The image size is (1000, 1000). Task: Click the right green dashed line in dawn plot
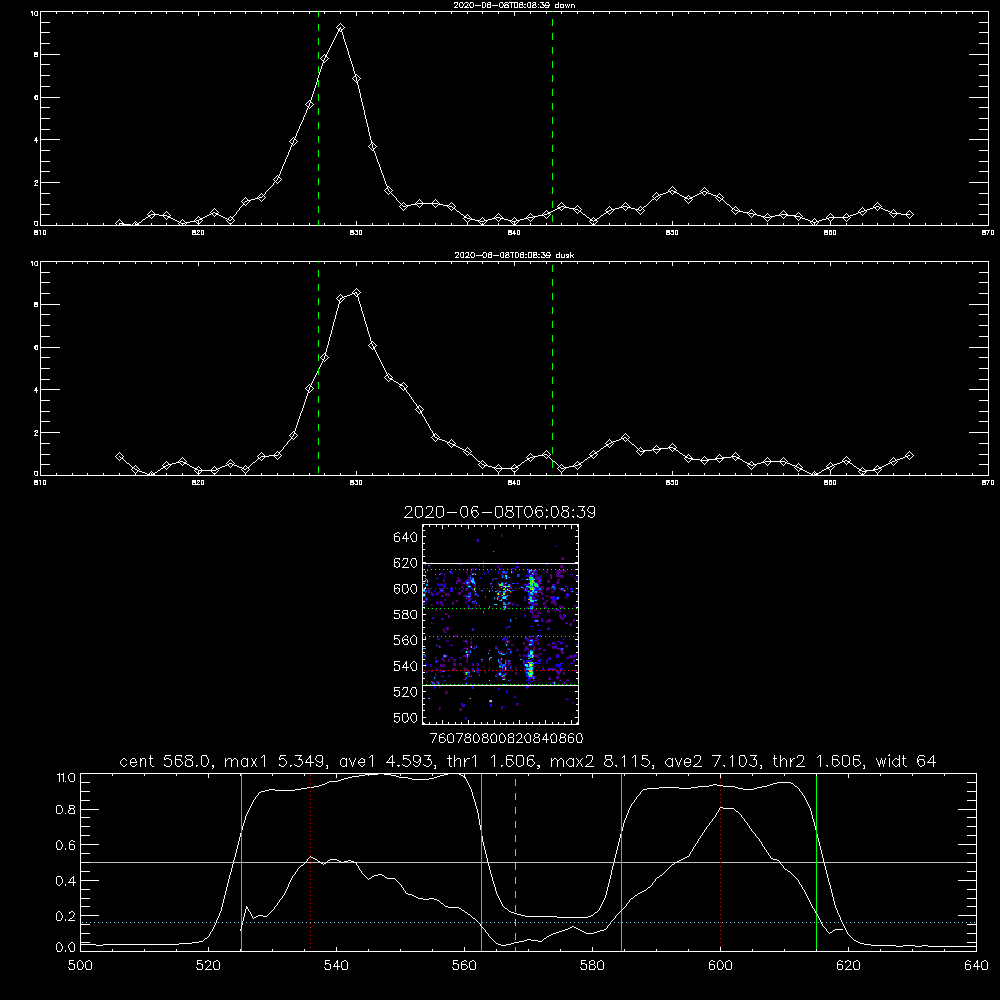552,119
